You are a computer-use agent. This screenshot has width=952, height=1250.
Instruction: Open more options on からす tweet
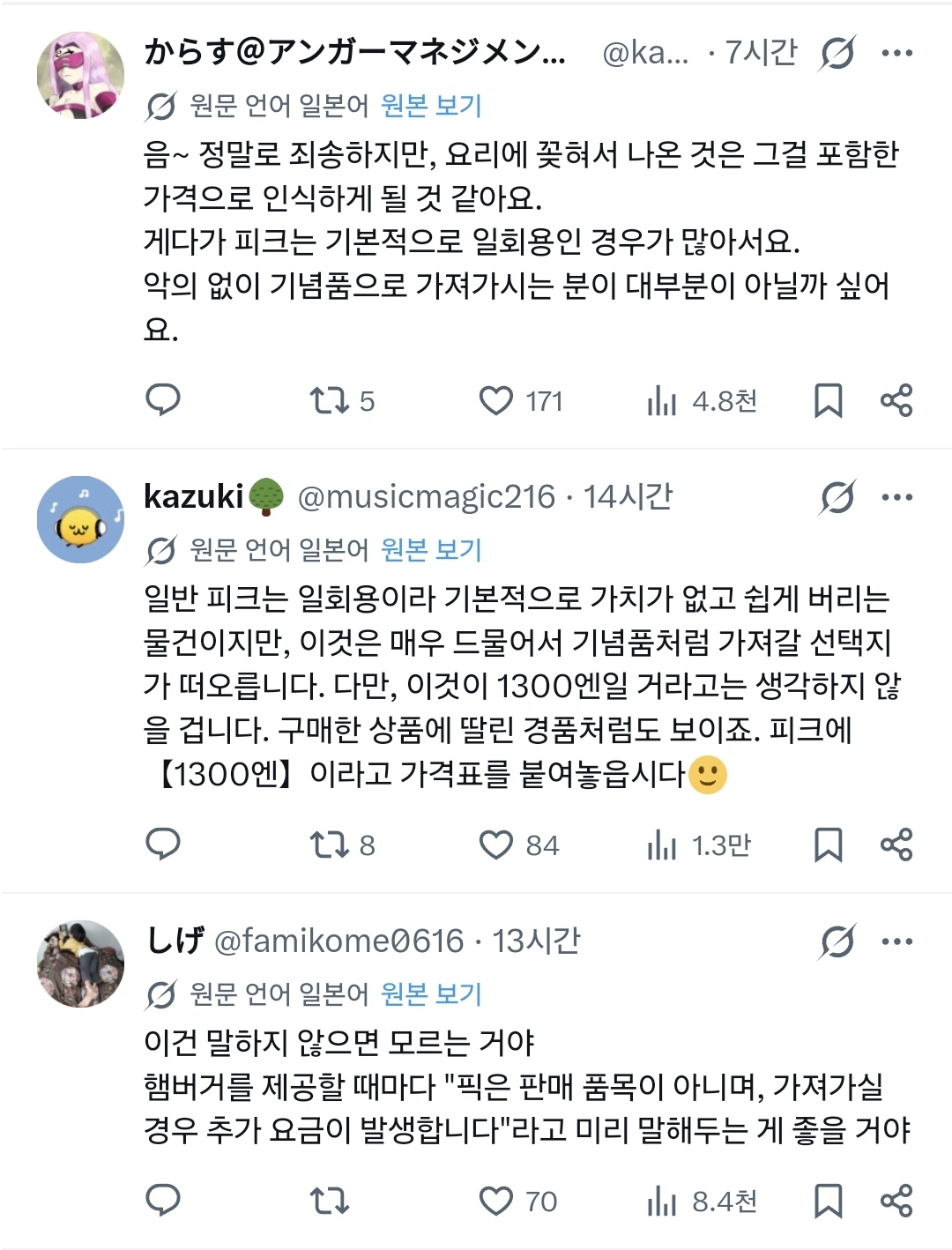tap(896, 54)
